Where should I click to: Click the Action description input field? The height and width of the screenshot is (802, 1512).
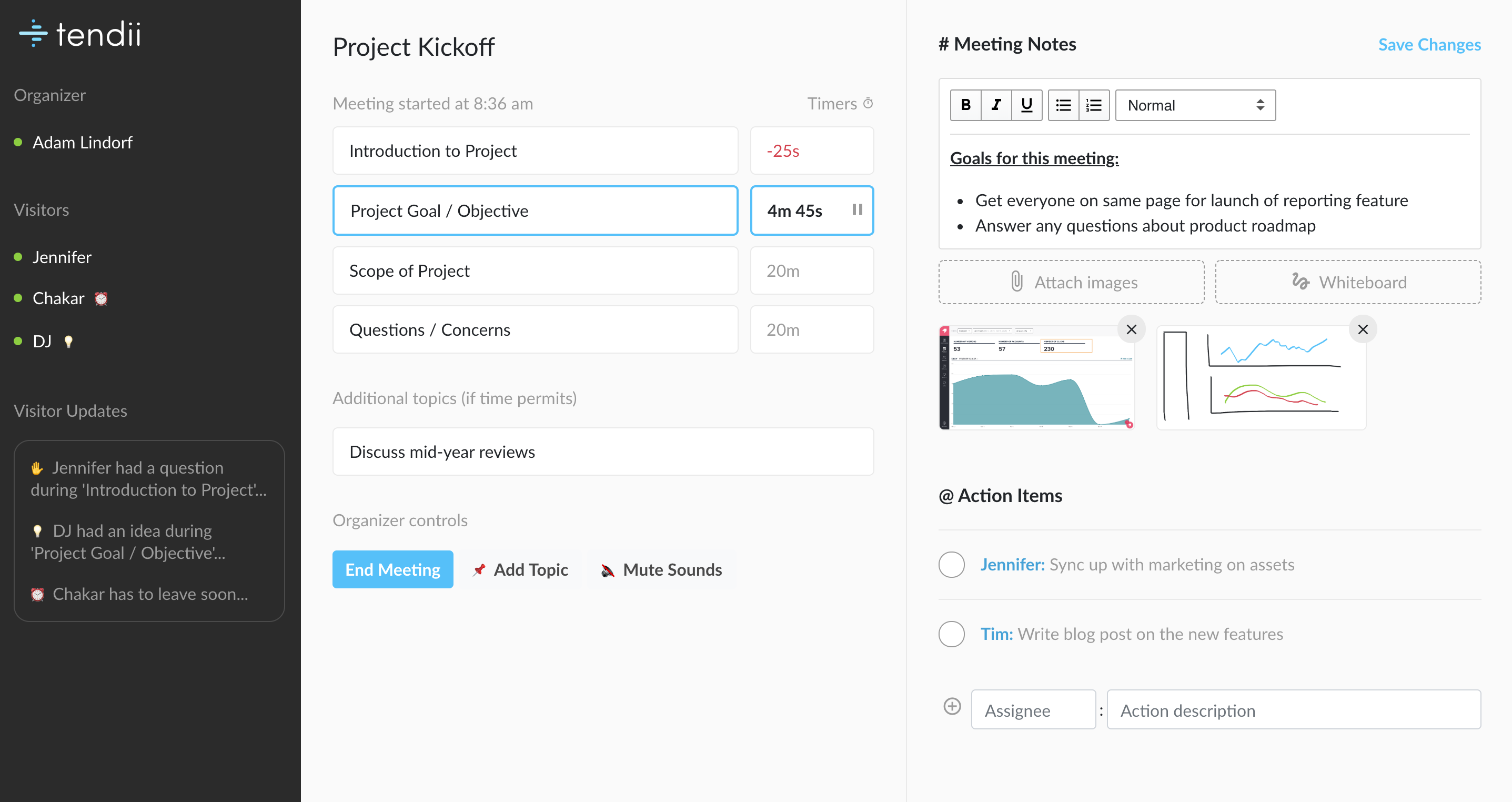tap(1294, 710)
